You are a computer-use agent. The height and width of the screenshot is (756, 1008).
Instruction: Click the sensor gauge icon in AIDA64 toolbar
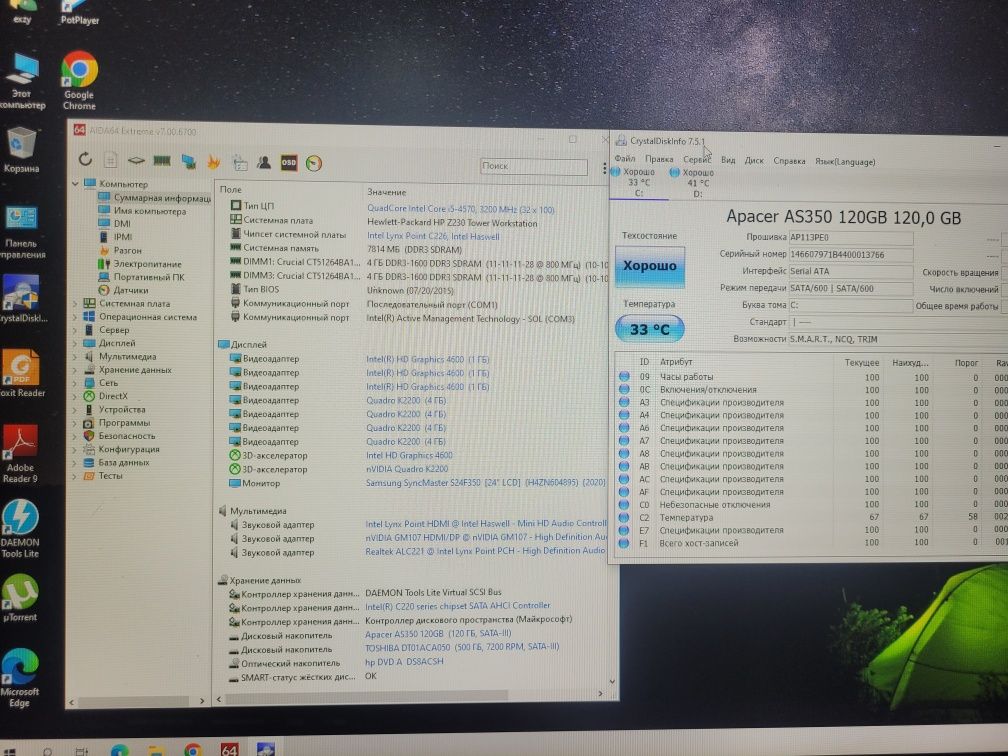click(x=314, y=163)
